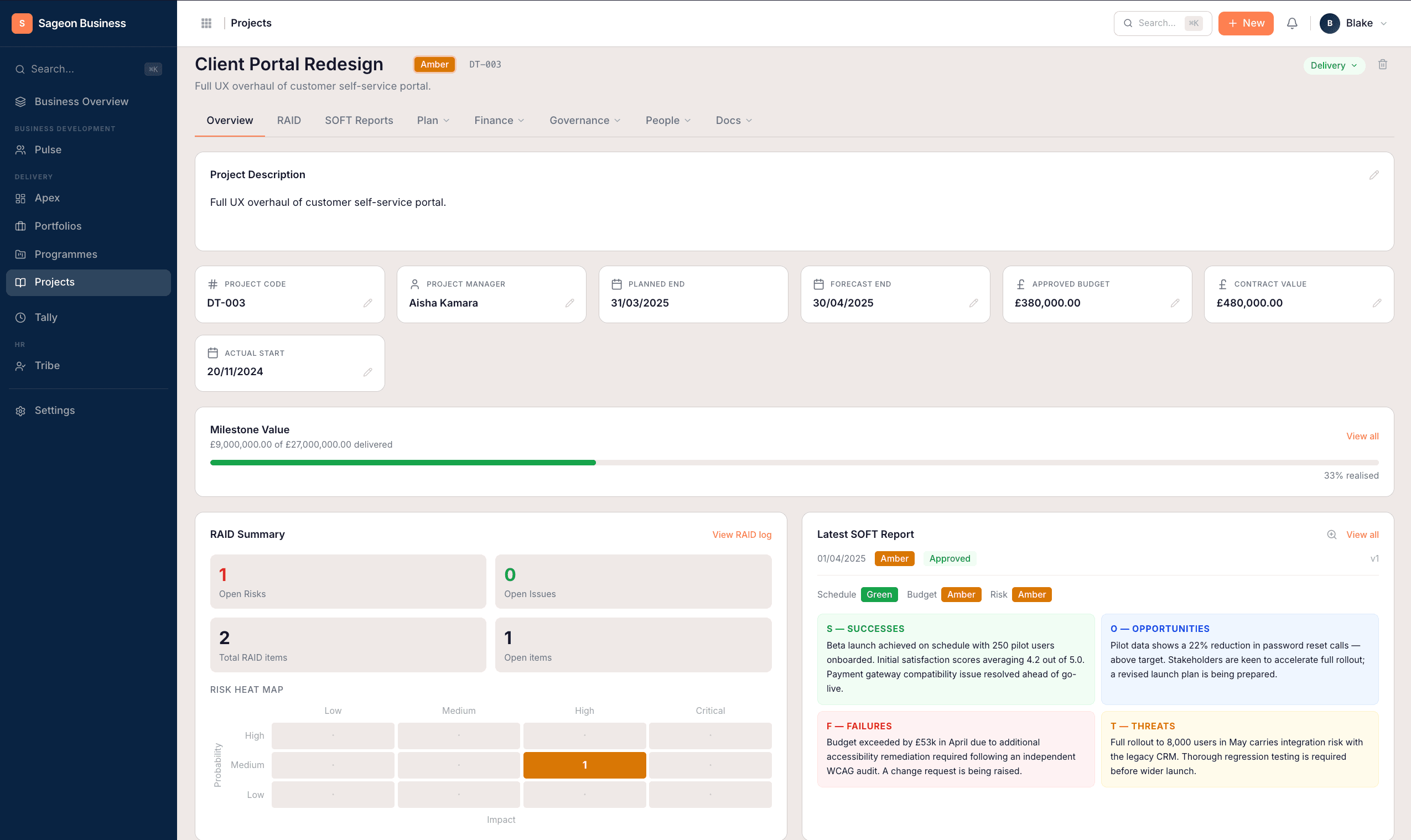Click the Planned End date 31/03/2025
Image resolution: width=1411 pixels, height=840 pixels.
pyautogui.click(x=640, y=303)
